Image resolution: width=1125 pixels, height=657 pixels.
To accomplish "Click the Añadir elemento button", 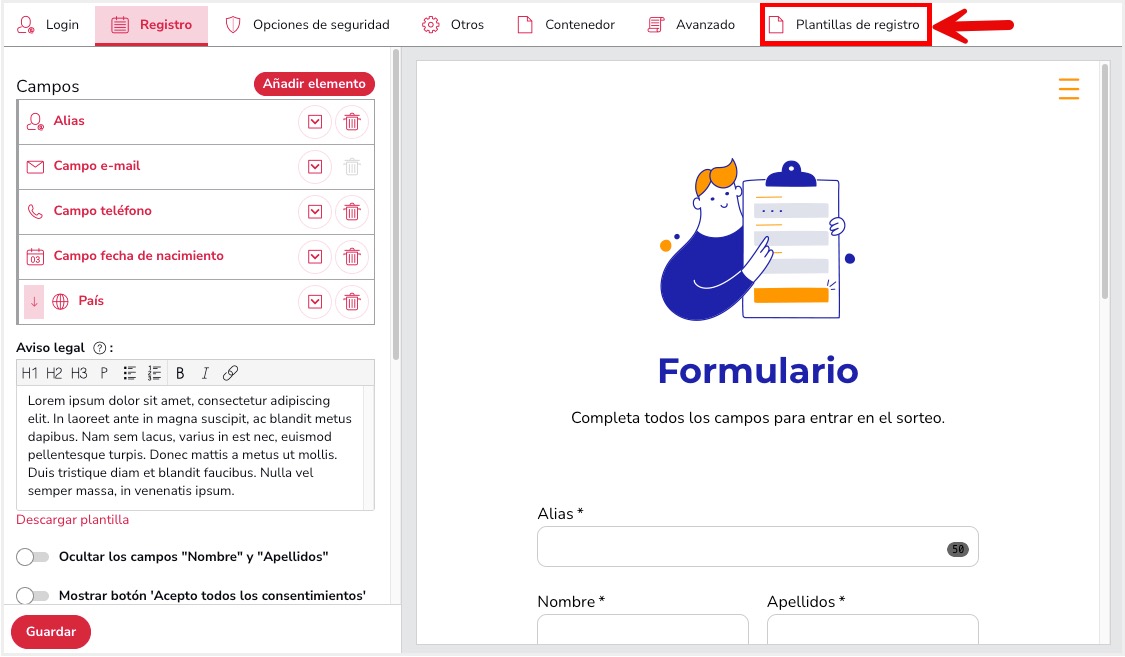I will coord(314,84).
